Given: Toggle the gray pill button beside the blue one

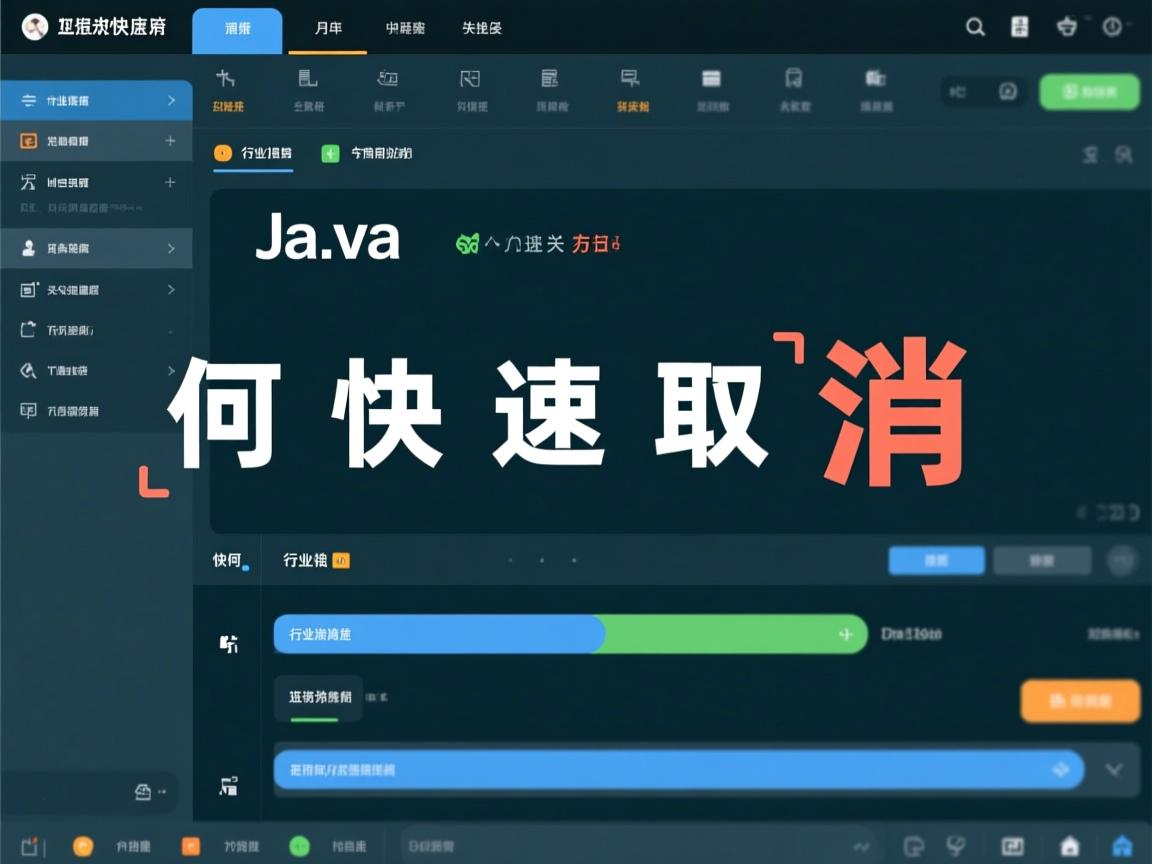Looking at the screenshot, I should point(1042,561).
